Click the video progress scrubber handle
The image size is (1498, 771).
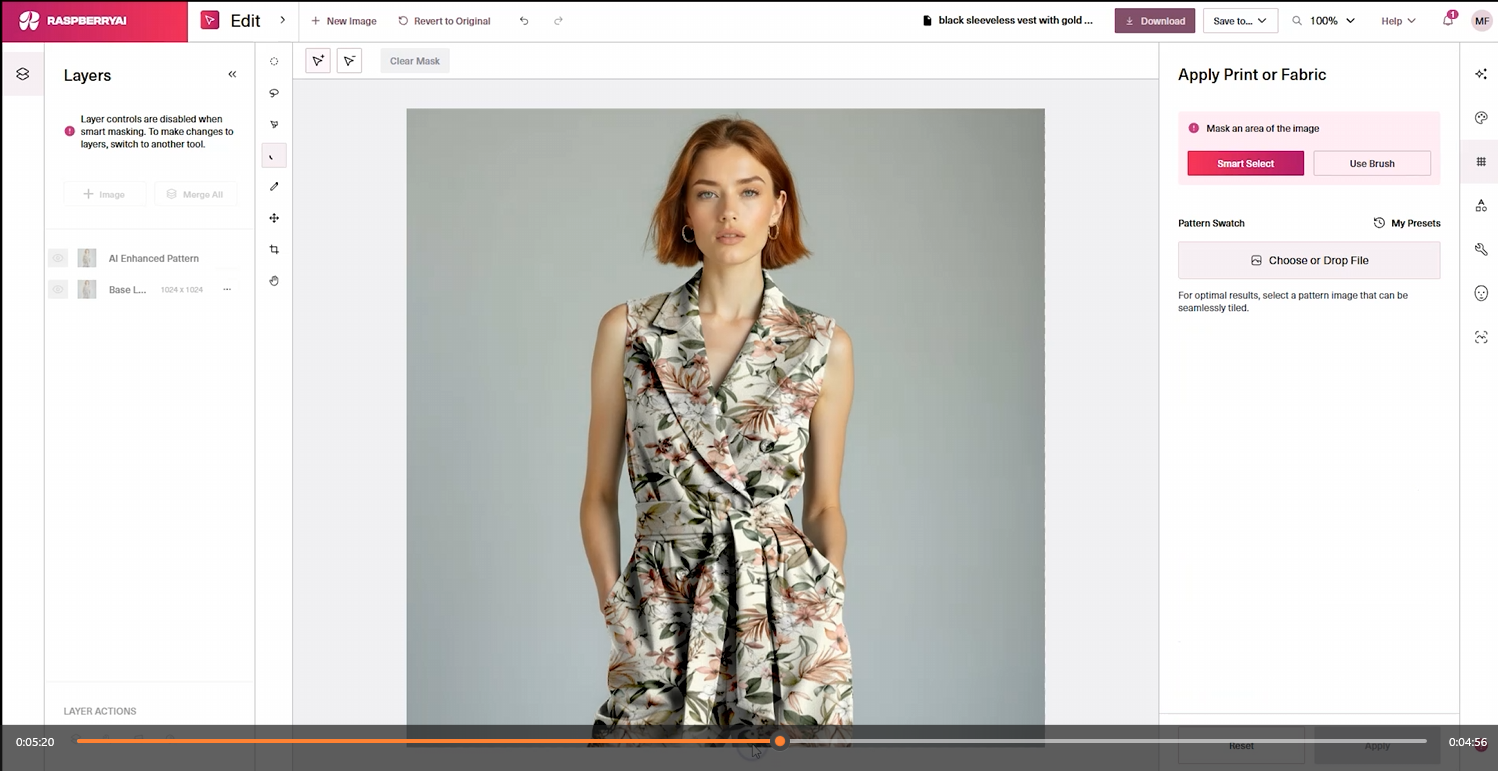pos(780,741)
